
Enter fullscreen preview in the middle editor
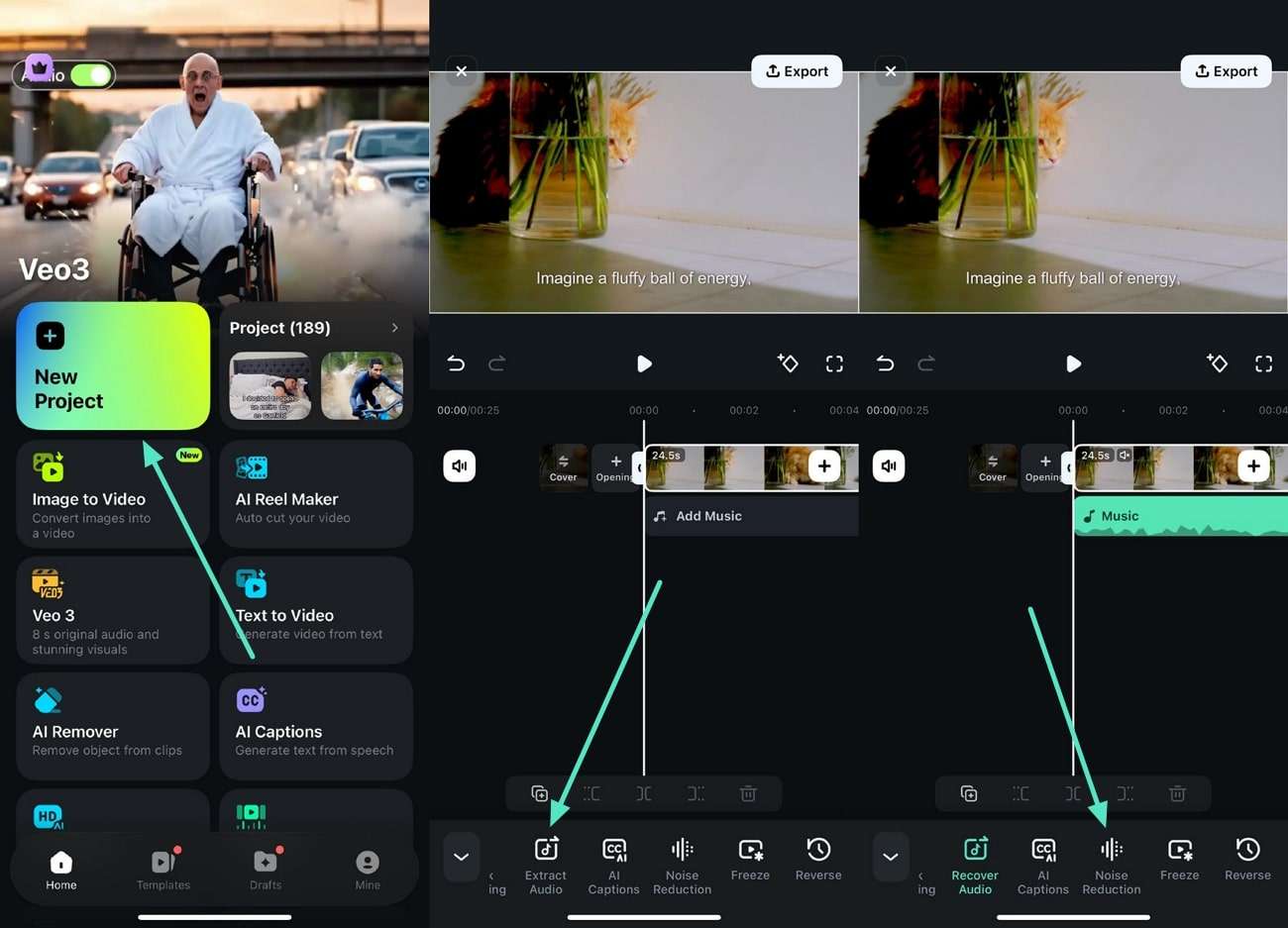[x=834, y=363]
